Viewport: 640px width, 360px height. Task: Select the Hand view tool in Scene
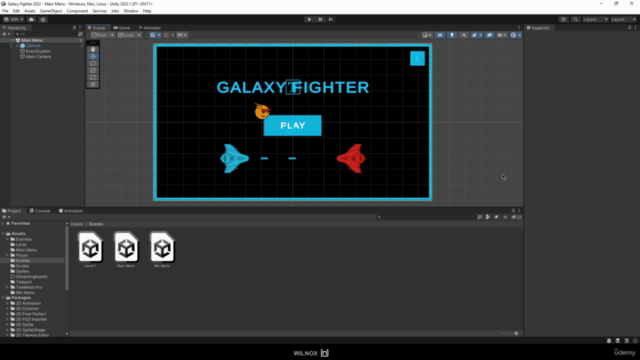[x=93, y=49]
